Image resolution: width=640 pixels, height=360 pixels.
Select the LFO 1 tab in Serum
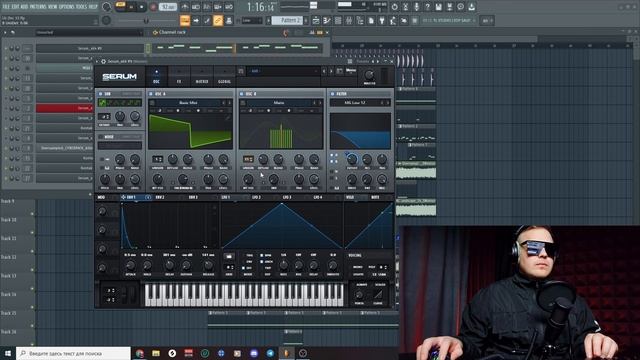(x=225, y=198)
